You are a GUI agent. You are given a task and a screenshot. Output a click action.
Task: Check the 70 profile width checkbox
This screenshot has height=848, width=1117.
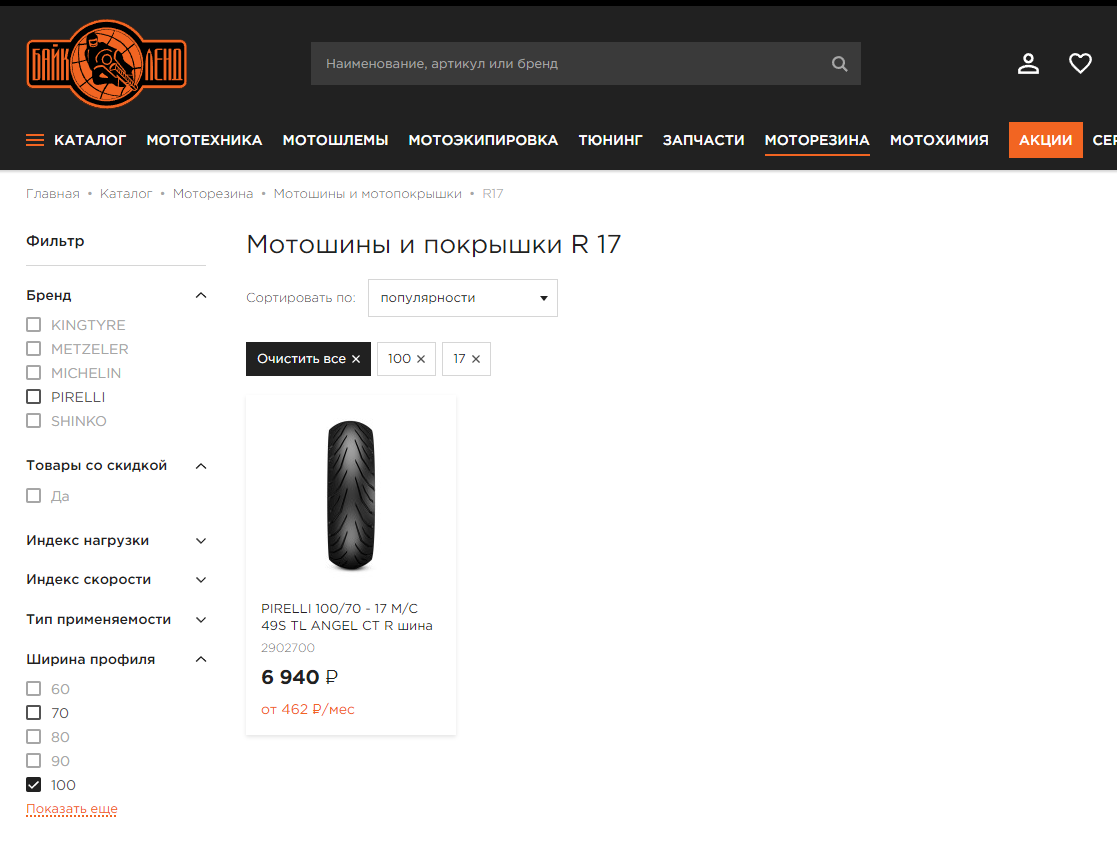(x=33, y=713)
